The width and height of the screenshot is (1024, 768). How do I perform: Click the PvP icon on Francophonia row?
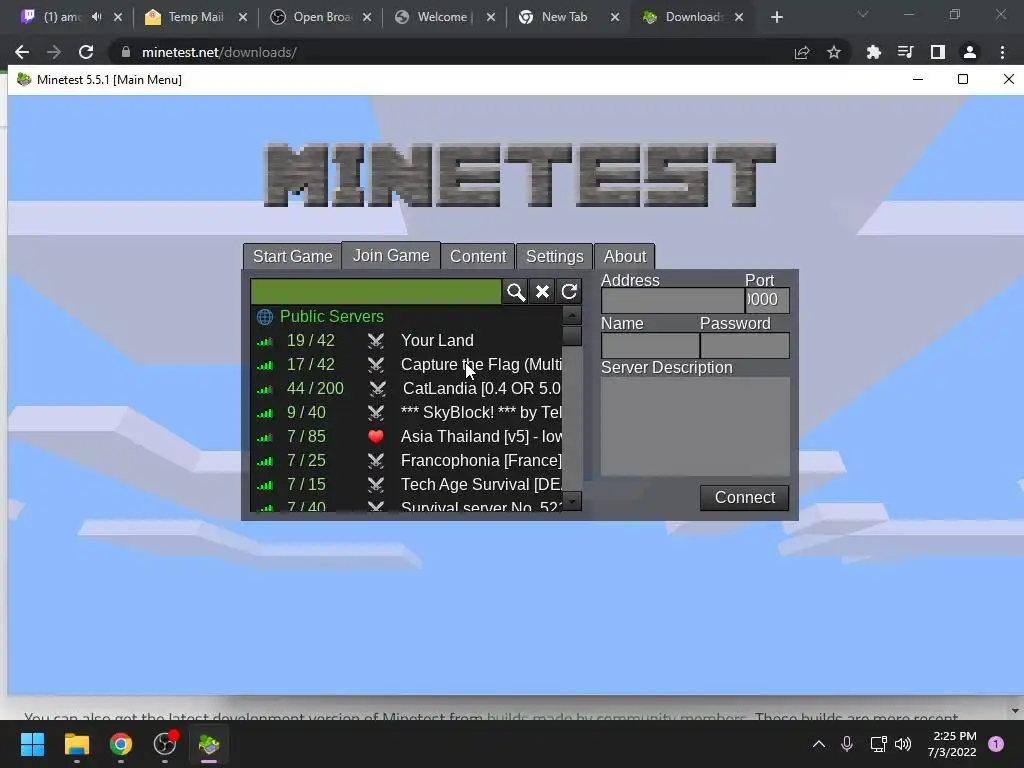tap(376, 460)
